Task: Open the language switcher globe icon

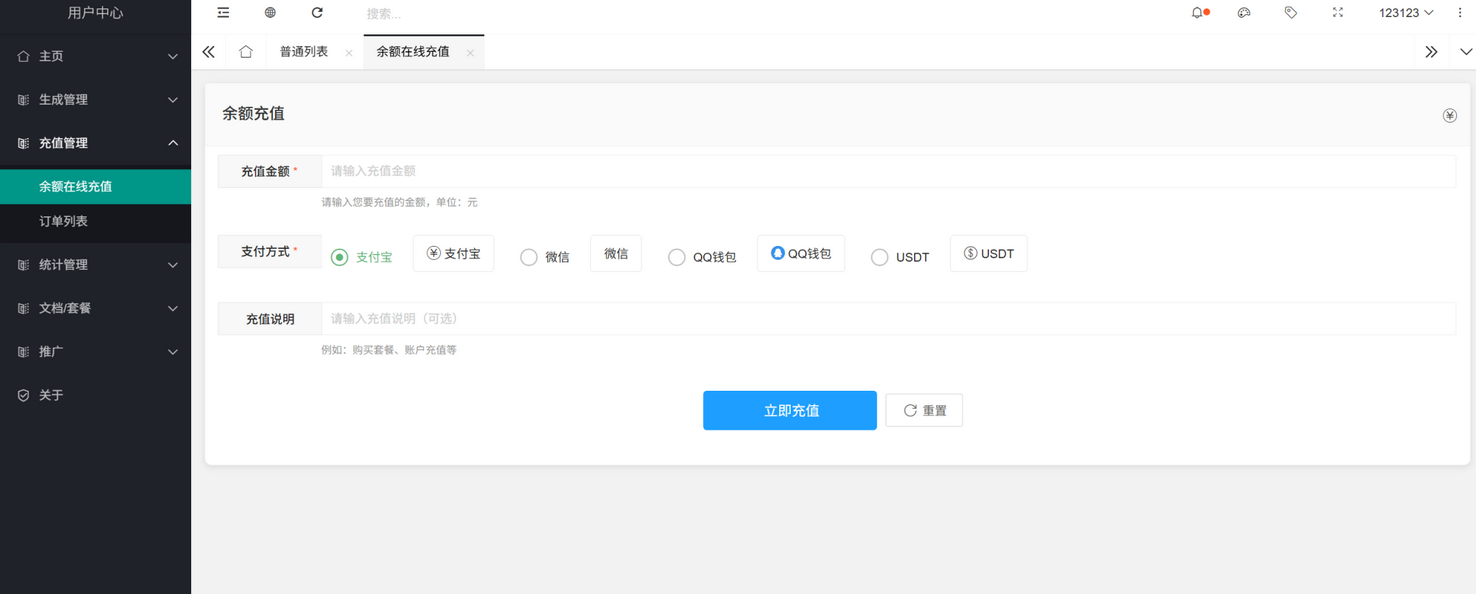Action: (x=268, y=13)
